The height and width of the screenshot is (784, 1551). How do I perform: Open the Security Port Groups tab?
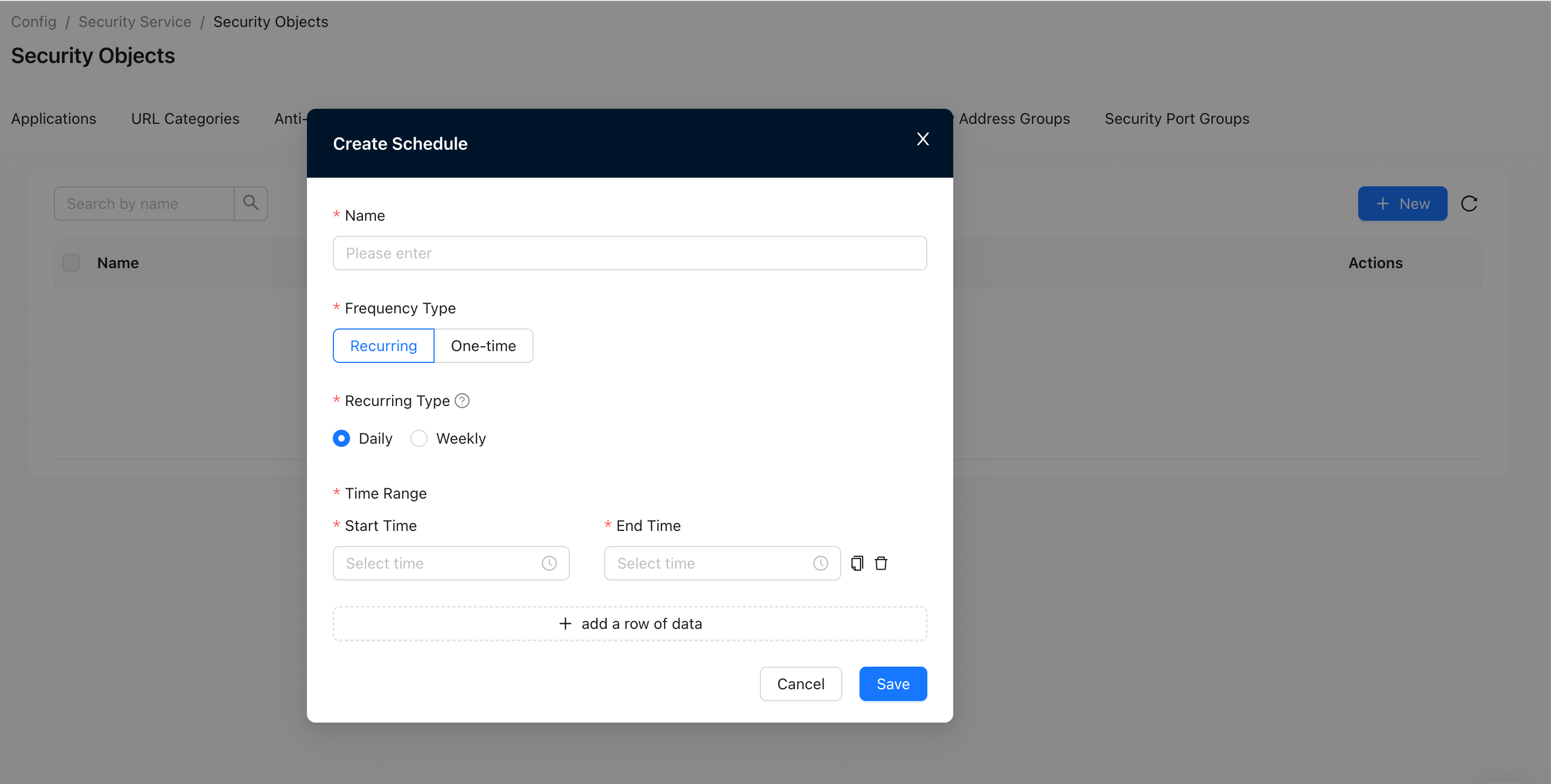click(x=1177, y=118)
